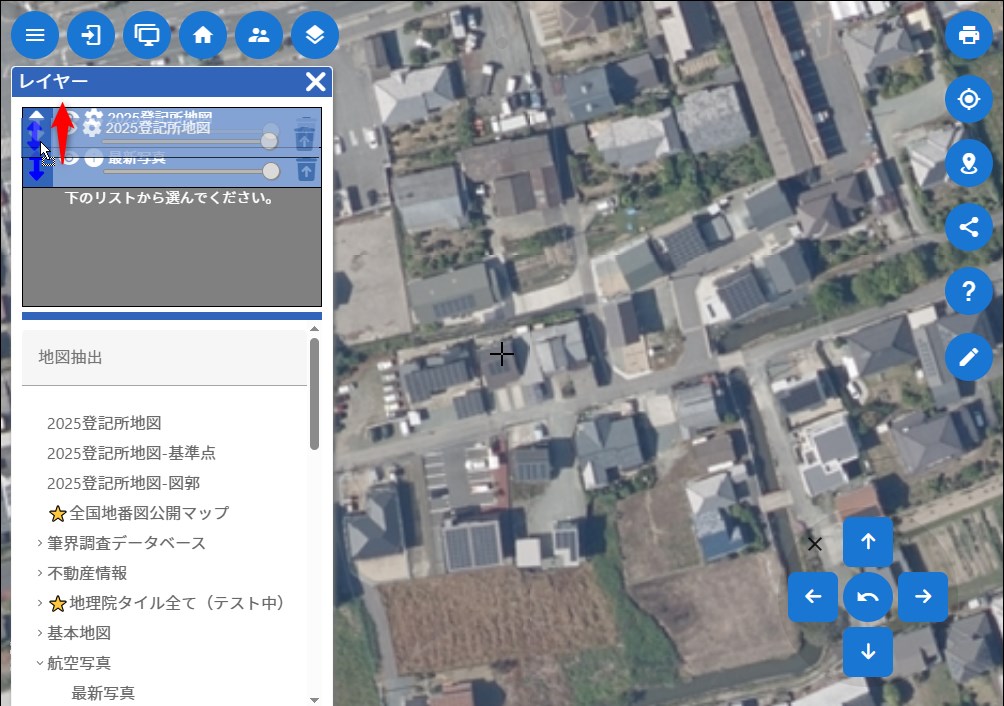Collapse the 航空写真 group
This screenshot has width=1004, height=706.
pos(40,663)
